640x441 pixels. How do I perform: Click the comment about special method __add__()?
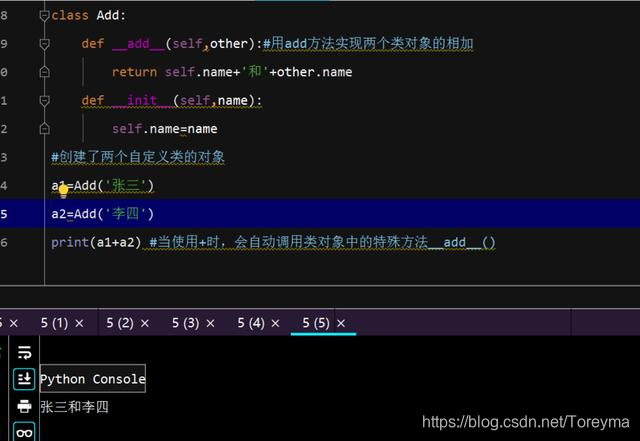click(x=322, y=242)
